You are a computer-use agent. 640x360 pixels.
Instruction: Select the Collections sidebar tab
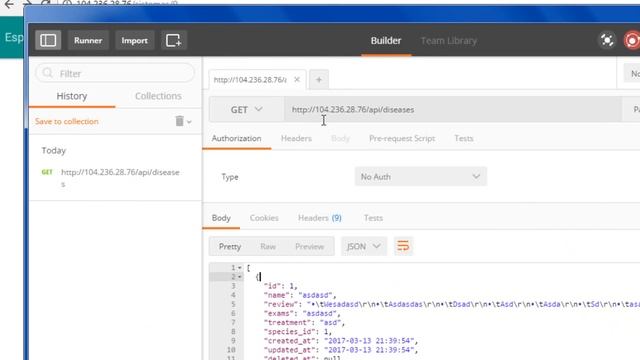click(158, 96)
